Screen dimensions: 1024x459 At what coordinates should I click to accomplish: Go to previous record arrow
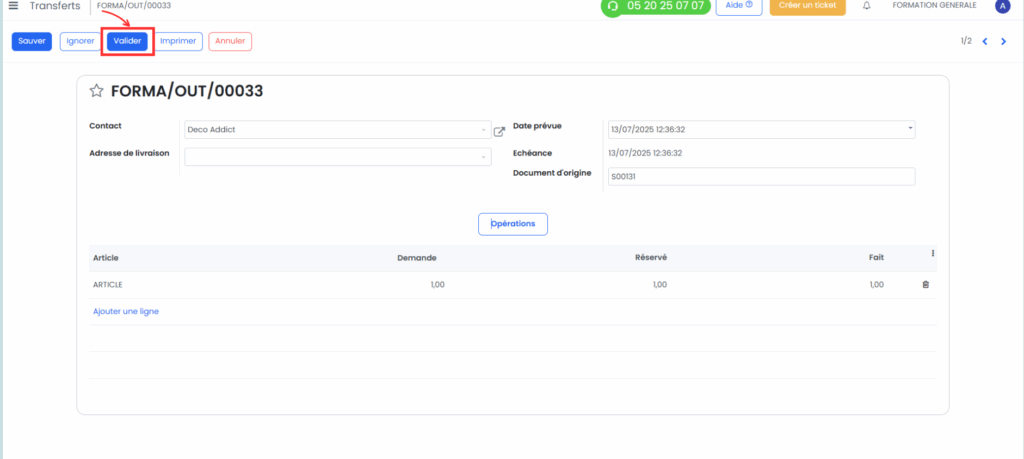[985, 41]
